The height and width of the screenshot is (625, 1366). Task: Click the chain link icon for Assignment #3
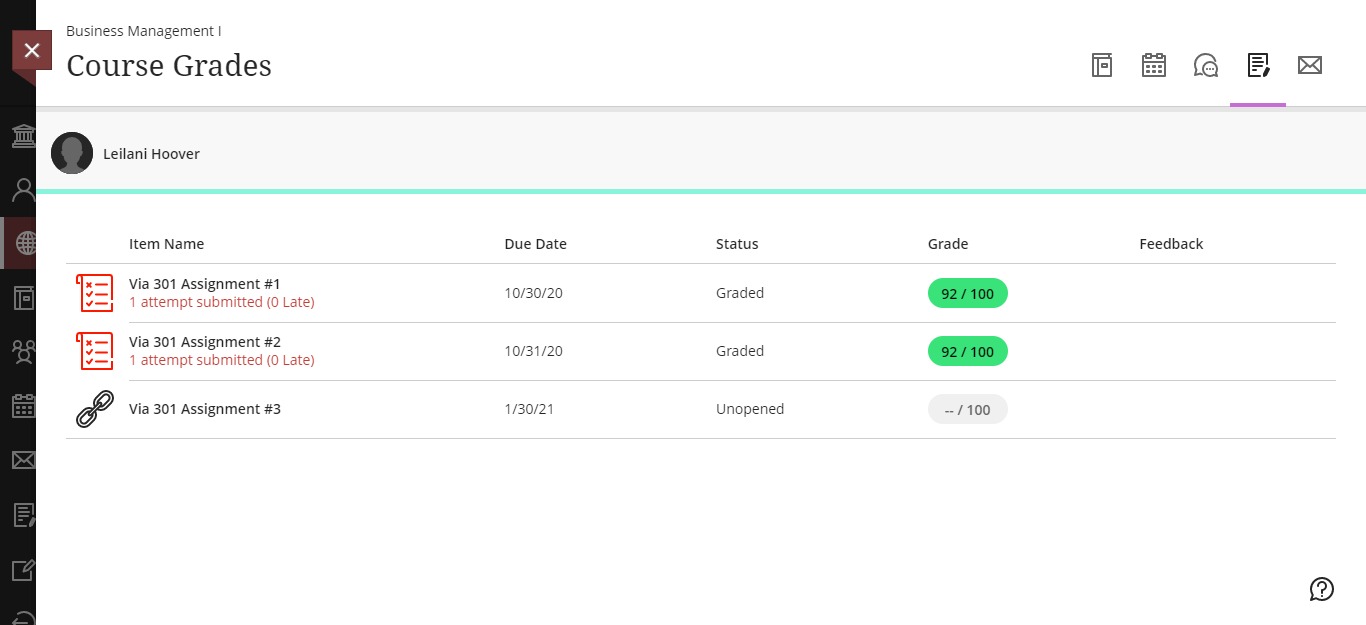95,409
